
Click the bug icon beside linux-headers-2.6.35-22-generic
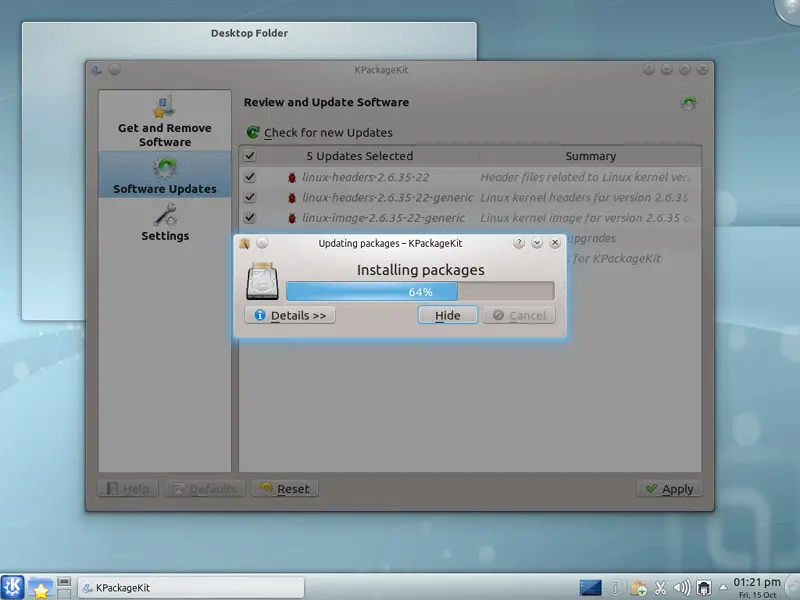coord(292,198)
